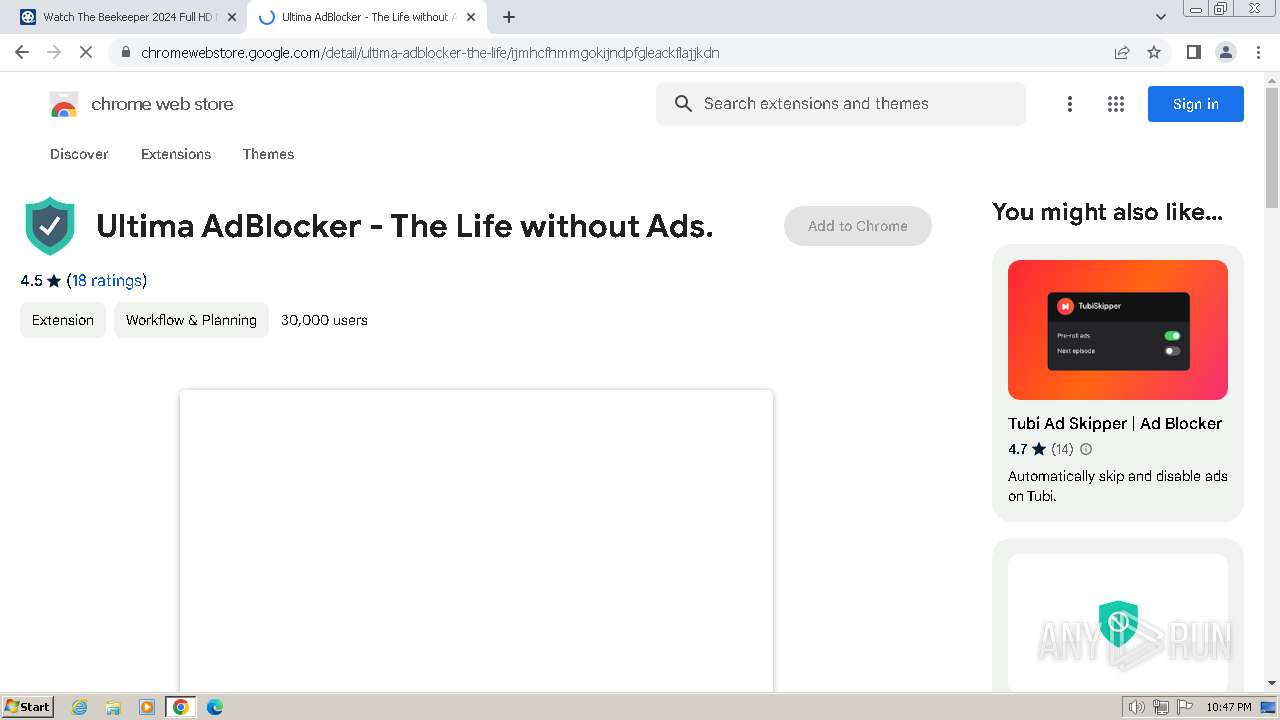Show rating info for Tubi Ad Skipper

pos(1086,449)
